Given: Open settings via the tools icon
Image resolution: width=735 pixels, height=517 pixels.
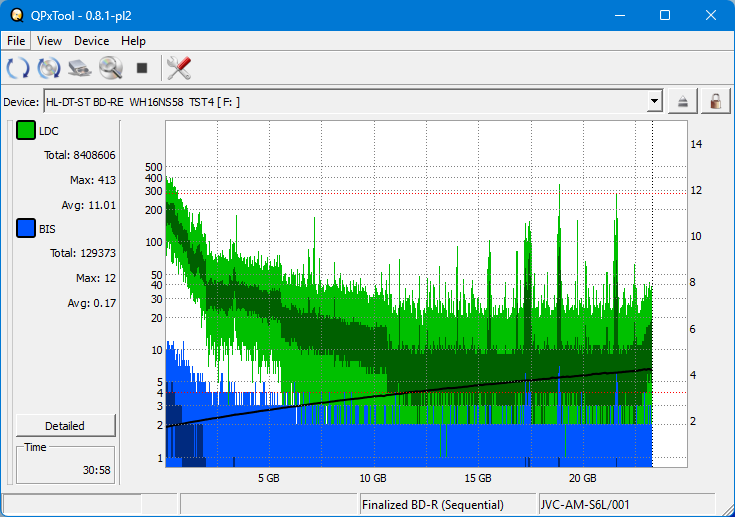Looking at the screenshot, I should click(x=179, y=68).
